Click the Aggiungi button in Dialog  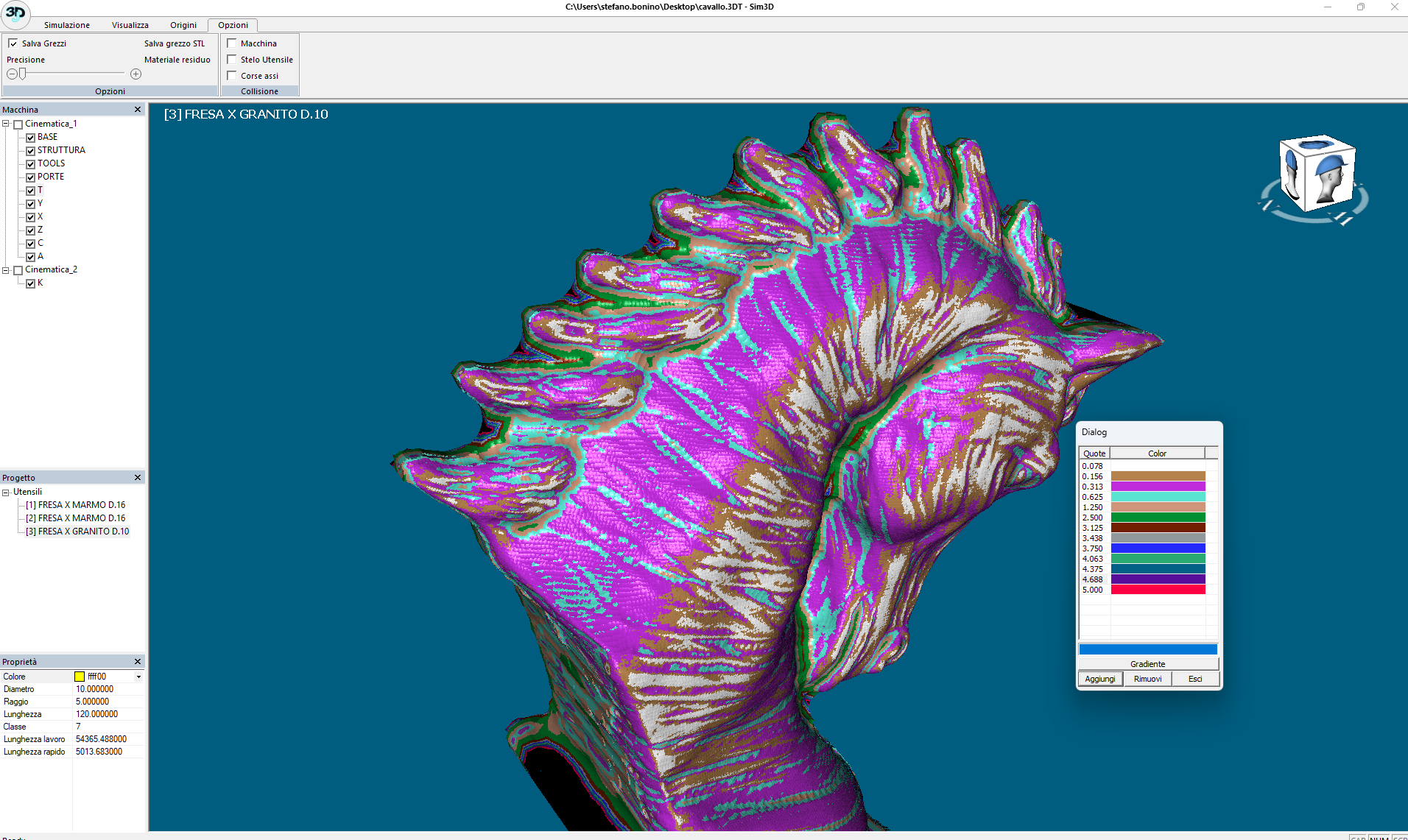pyautogui.click(x=1099, y=679)
